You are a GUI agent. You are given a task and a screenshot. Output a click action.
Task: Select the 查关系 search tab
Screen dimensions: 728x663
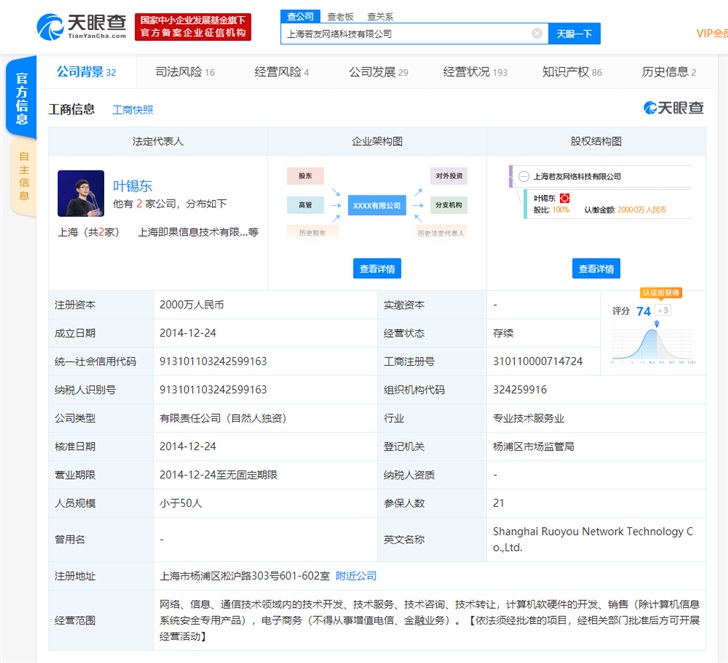click(x=380, y=17)
